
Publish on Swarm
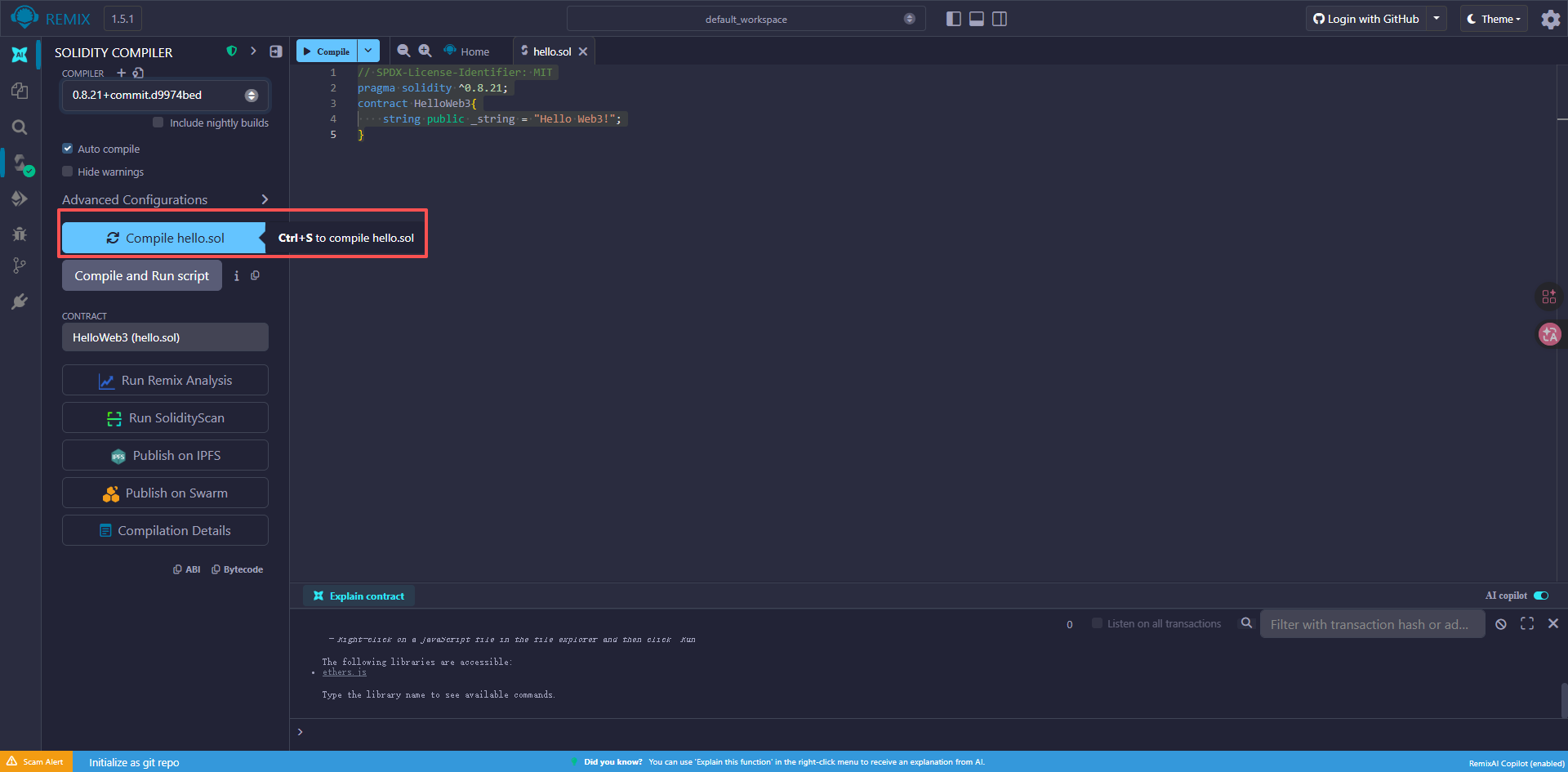pyautogui.click(x=165, y=493)
